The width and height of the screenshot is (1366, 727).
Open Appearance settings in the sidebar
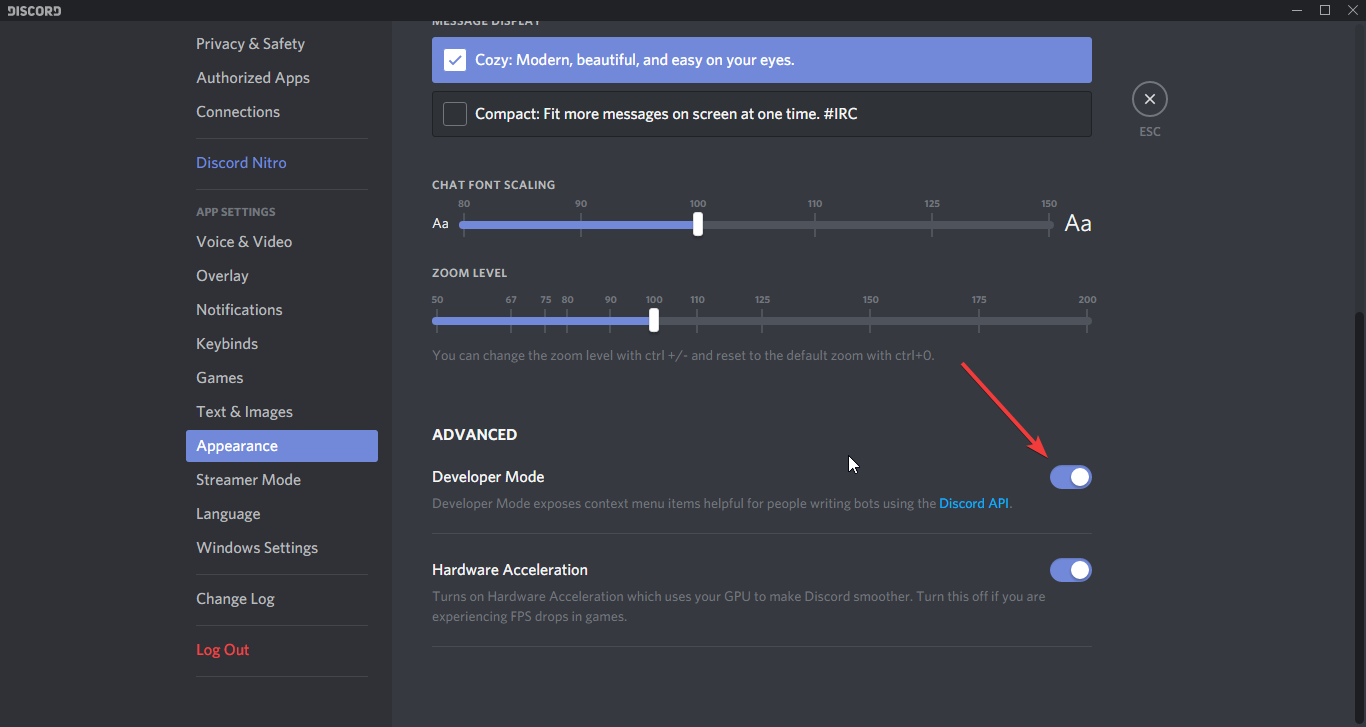coord(237,445)
